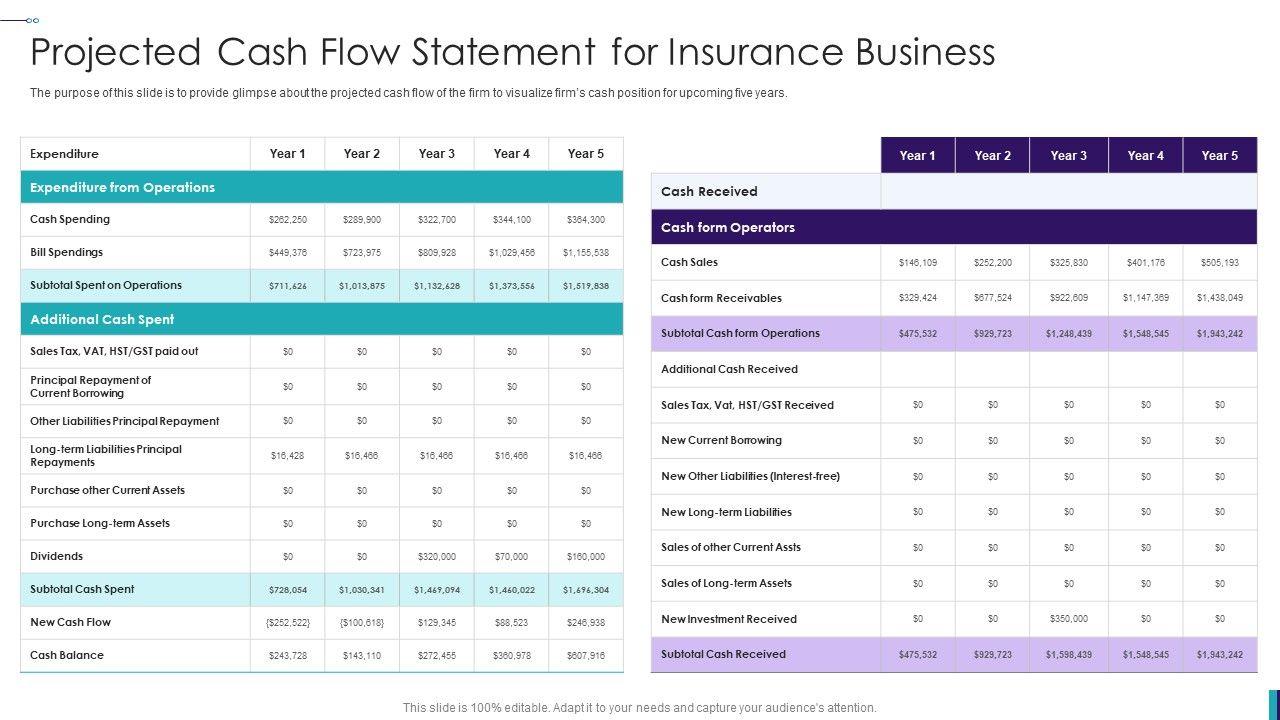Viewport: 1280px width, 720px height.
Task: Select the 'Subtotal Spent on Operations' label
Action: pyautogui.click(x=106, y=286)
